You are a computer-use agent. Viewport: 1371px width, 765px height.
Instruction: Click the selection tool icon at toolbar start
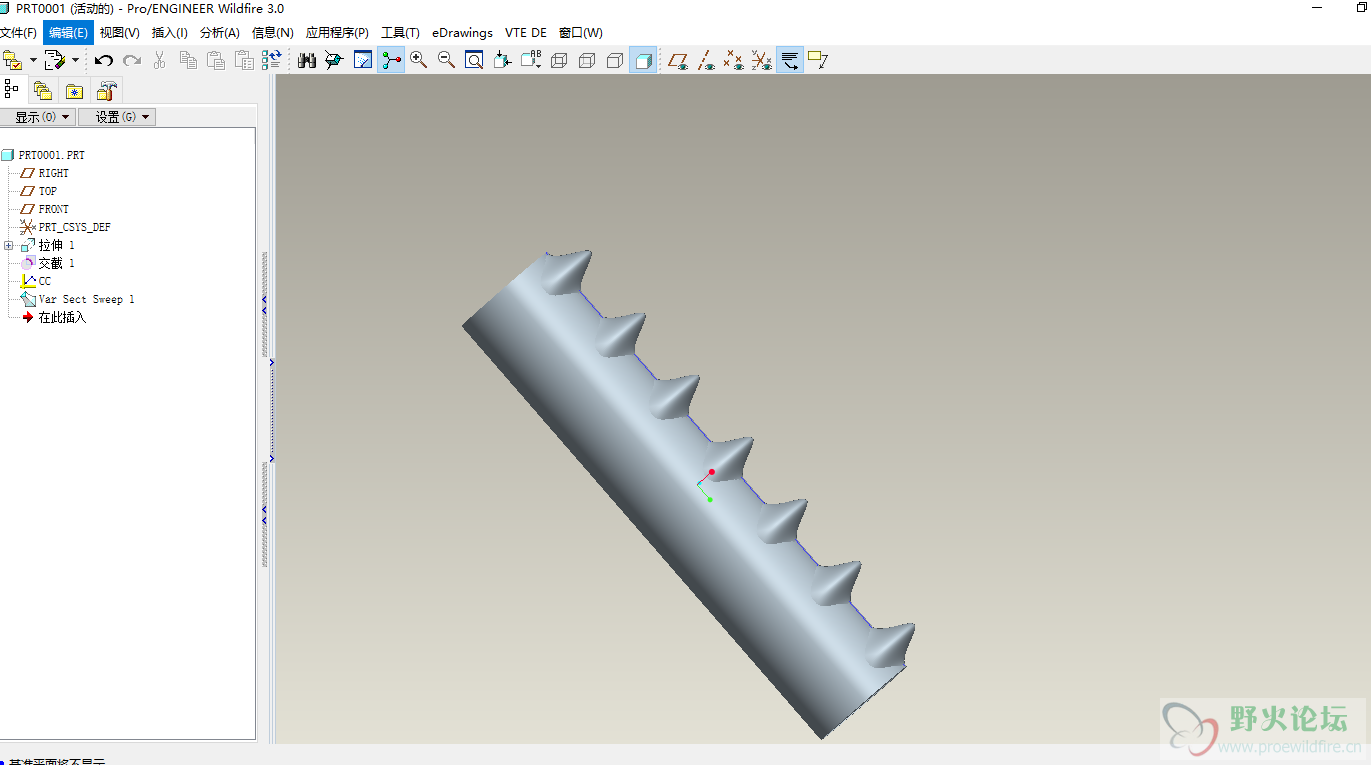tap(12, 61)
